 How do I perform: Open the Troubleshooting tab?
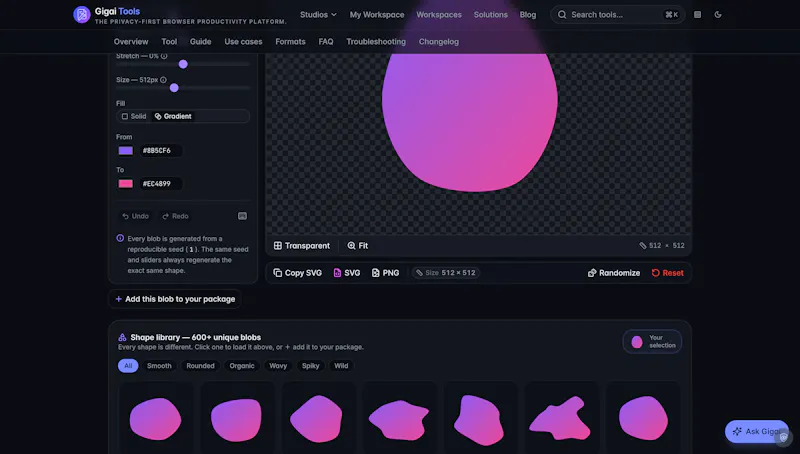click(376, 42)
